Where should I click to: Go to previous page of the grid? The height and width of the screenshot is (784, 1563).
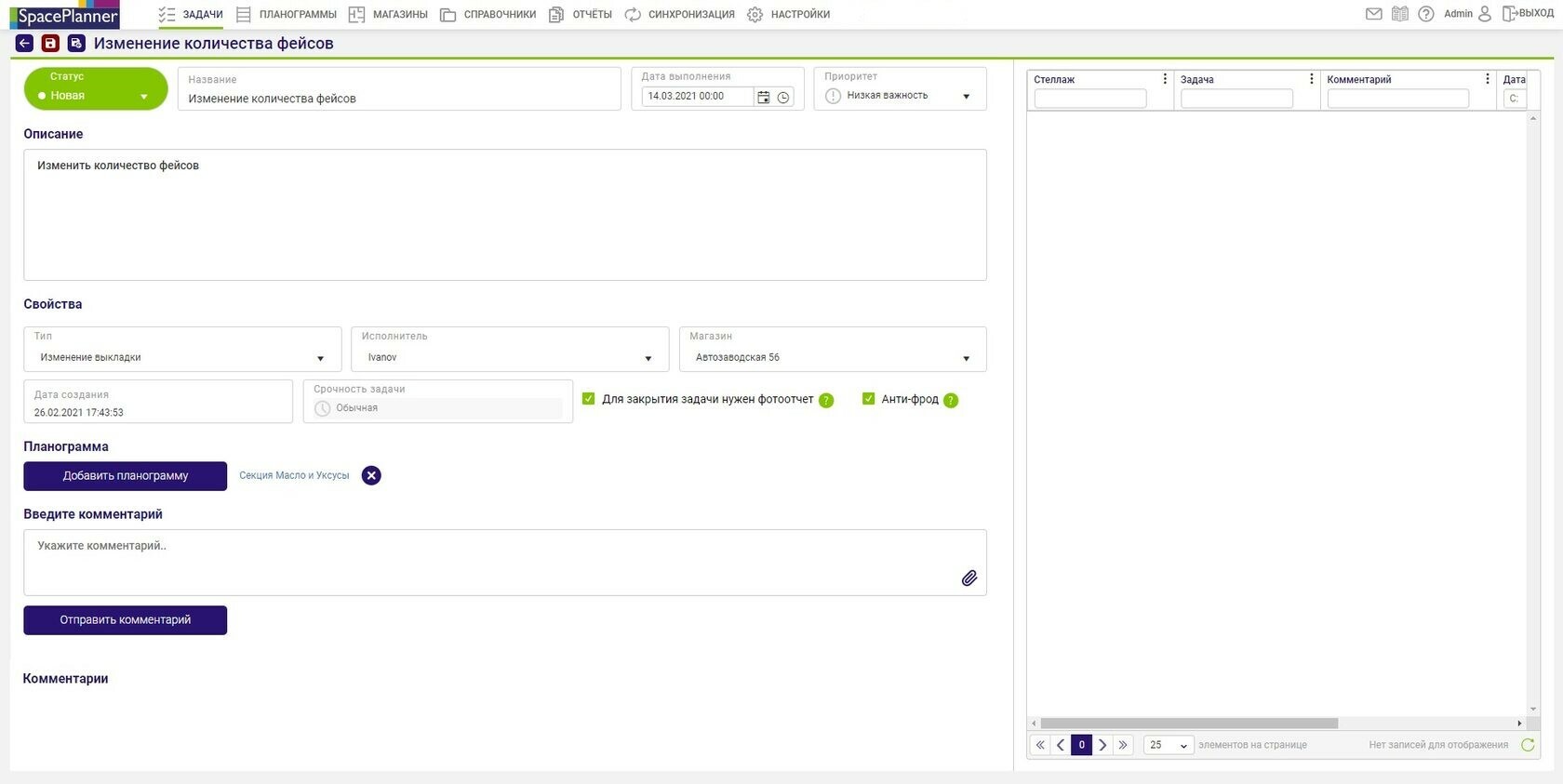coord(1061,745)
